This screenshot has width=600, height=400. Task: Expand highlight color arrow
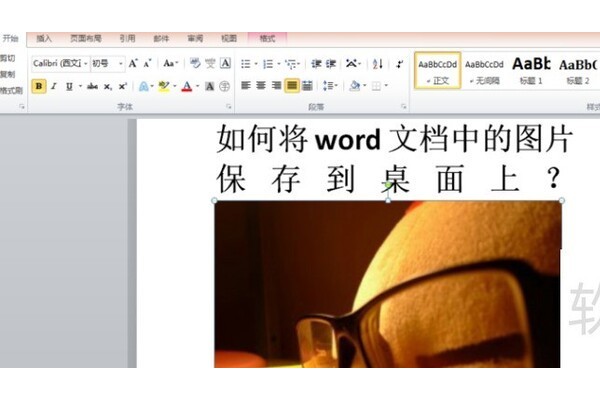coord(174,87)
